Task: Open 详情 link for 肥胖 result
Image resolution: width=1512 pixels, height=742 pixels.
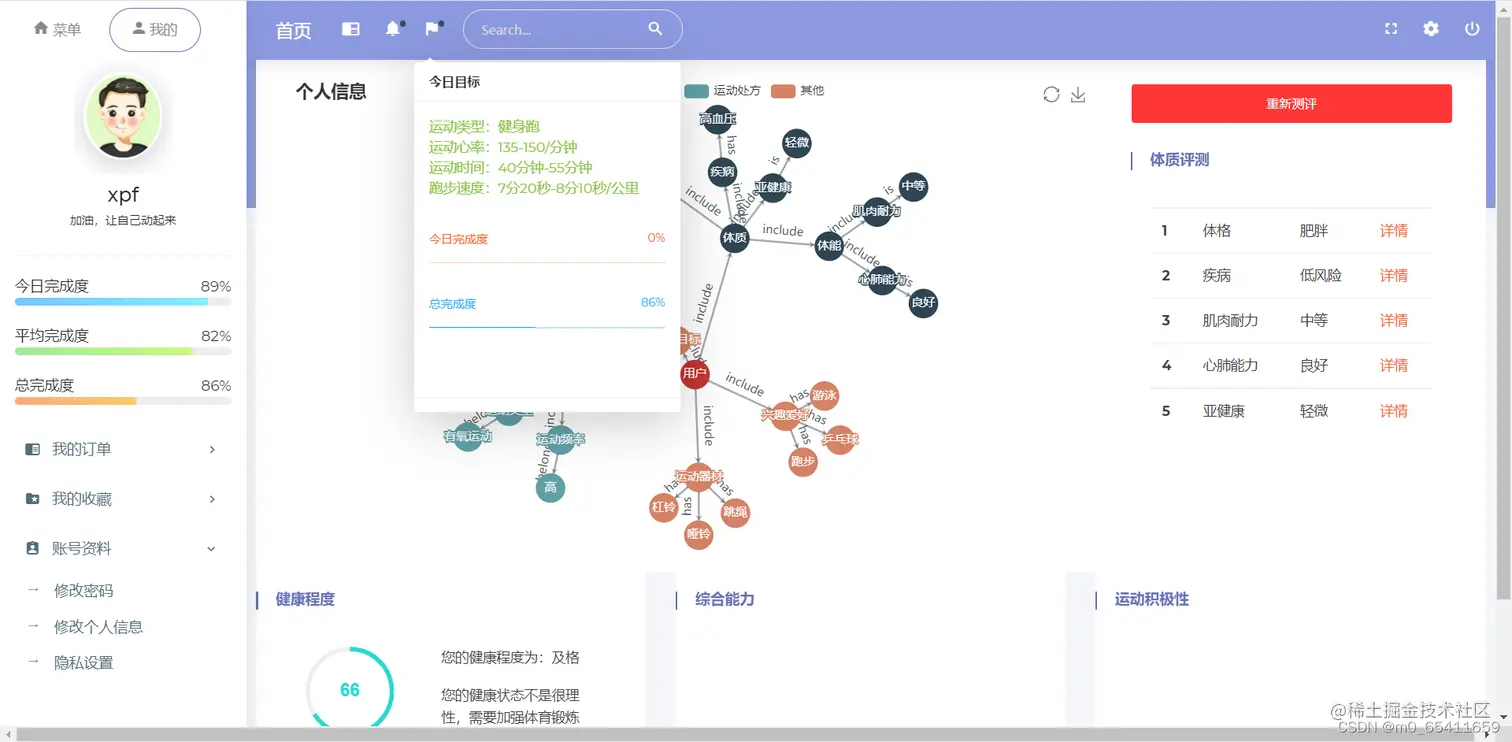Action: pyautogui.click(x=1393, y=230)
